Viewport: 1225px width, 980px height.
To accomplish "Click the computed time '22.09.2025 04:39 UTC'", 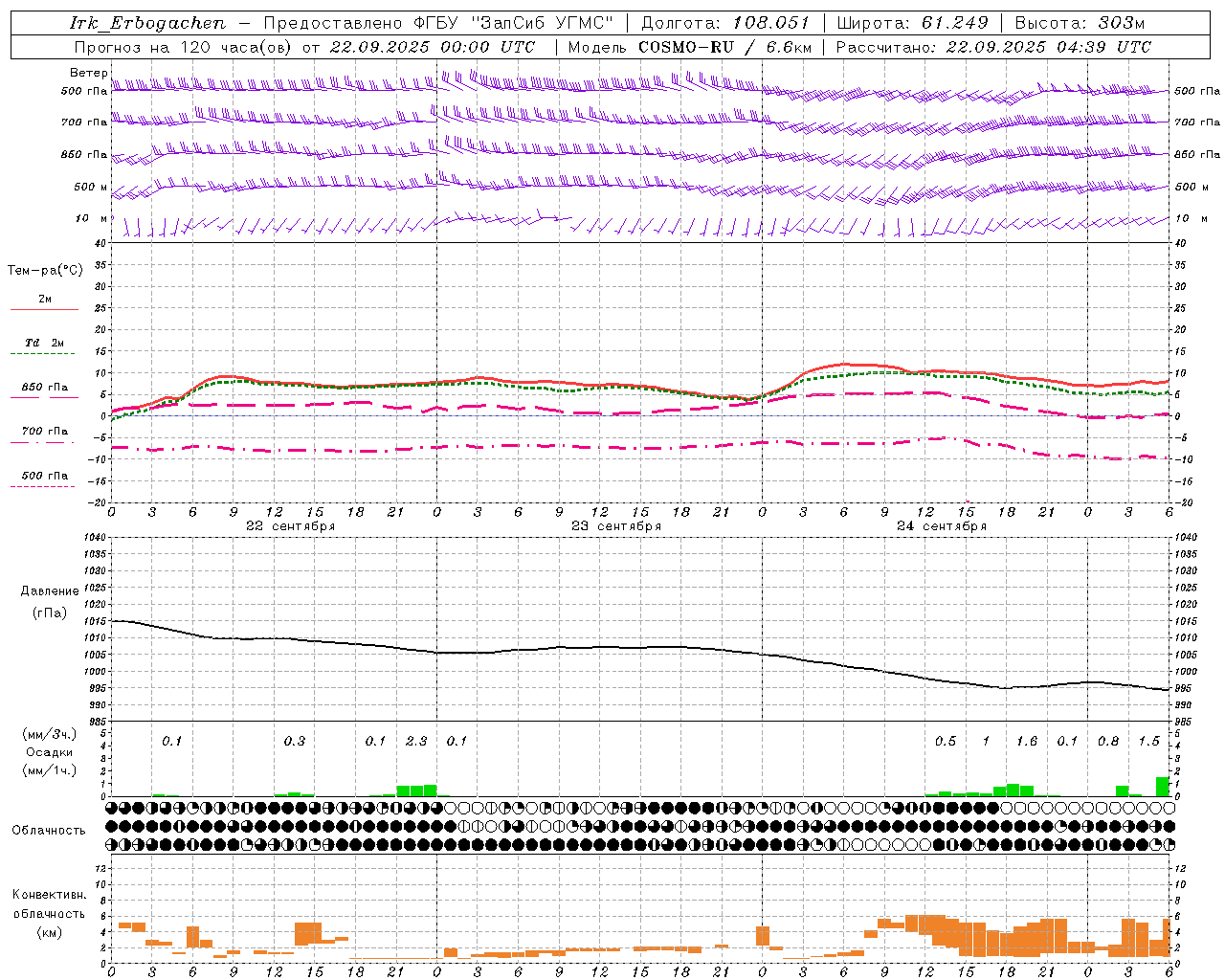I will pos(1048,47).
